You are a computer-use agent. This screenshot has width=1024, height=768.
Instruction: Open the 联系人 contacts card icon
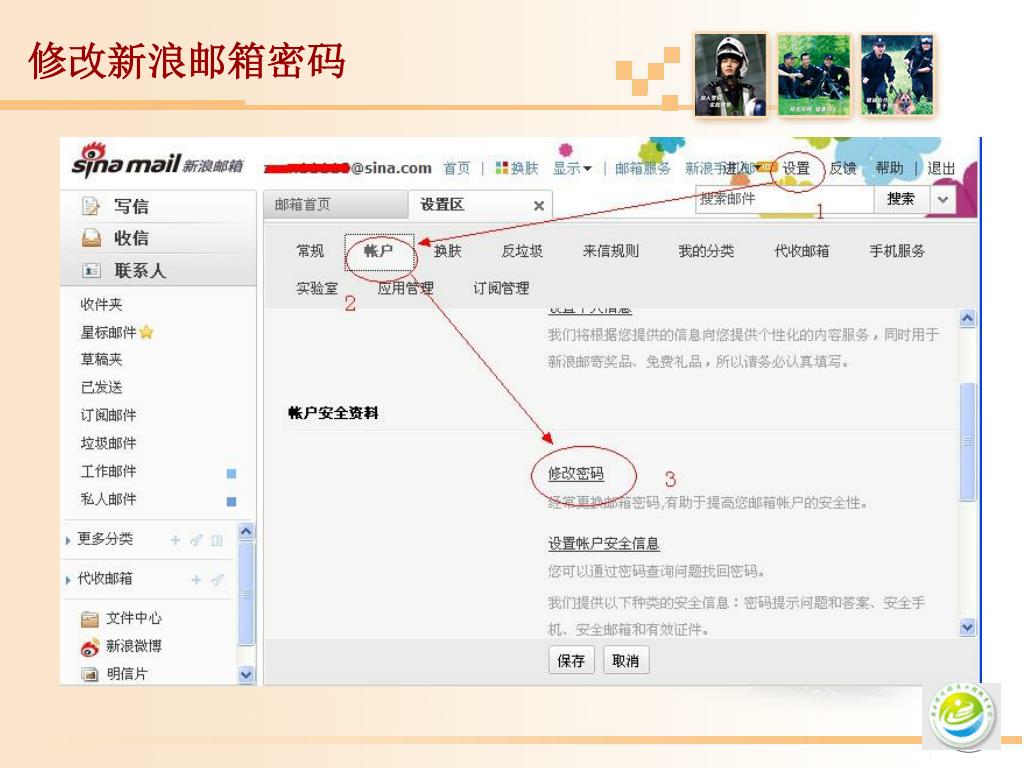[x=91, y=270]
